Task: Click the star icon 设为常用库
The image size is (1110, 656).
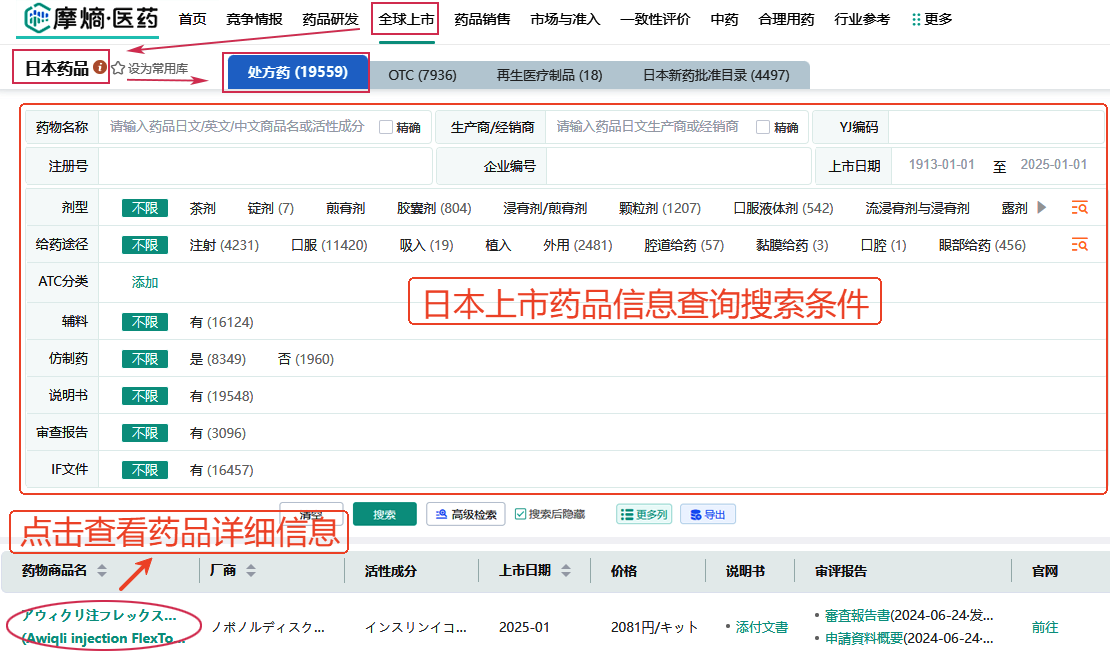Action: tap(118, 69)
